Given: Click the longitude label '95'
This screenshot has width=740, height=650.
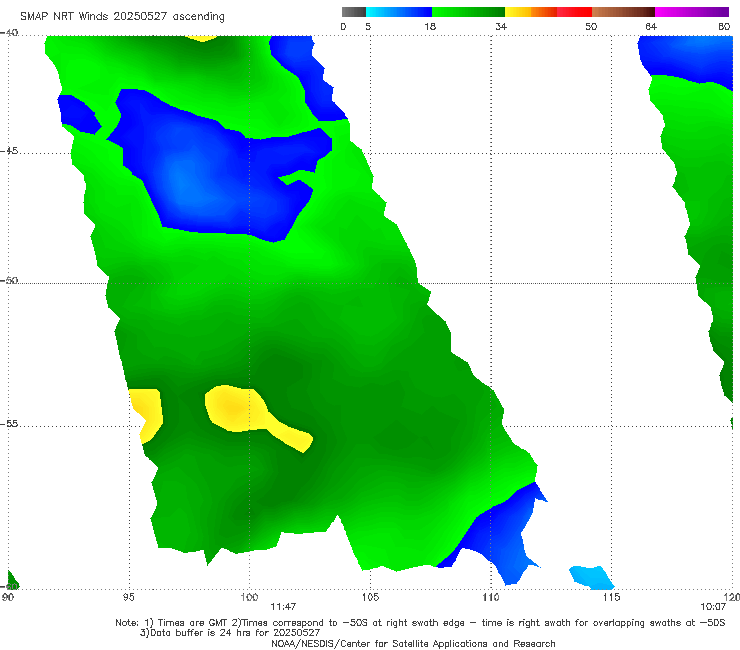Looking at the screenshot, I should click(x=129, y=597).
